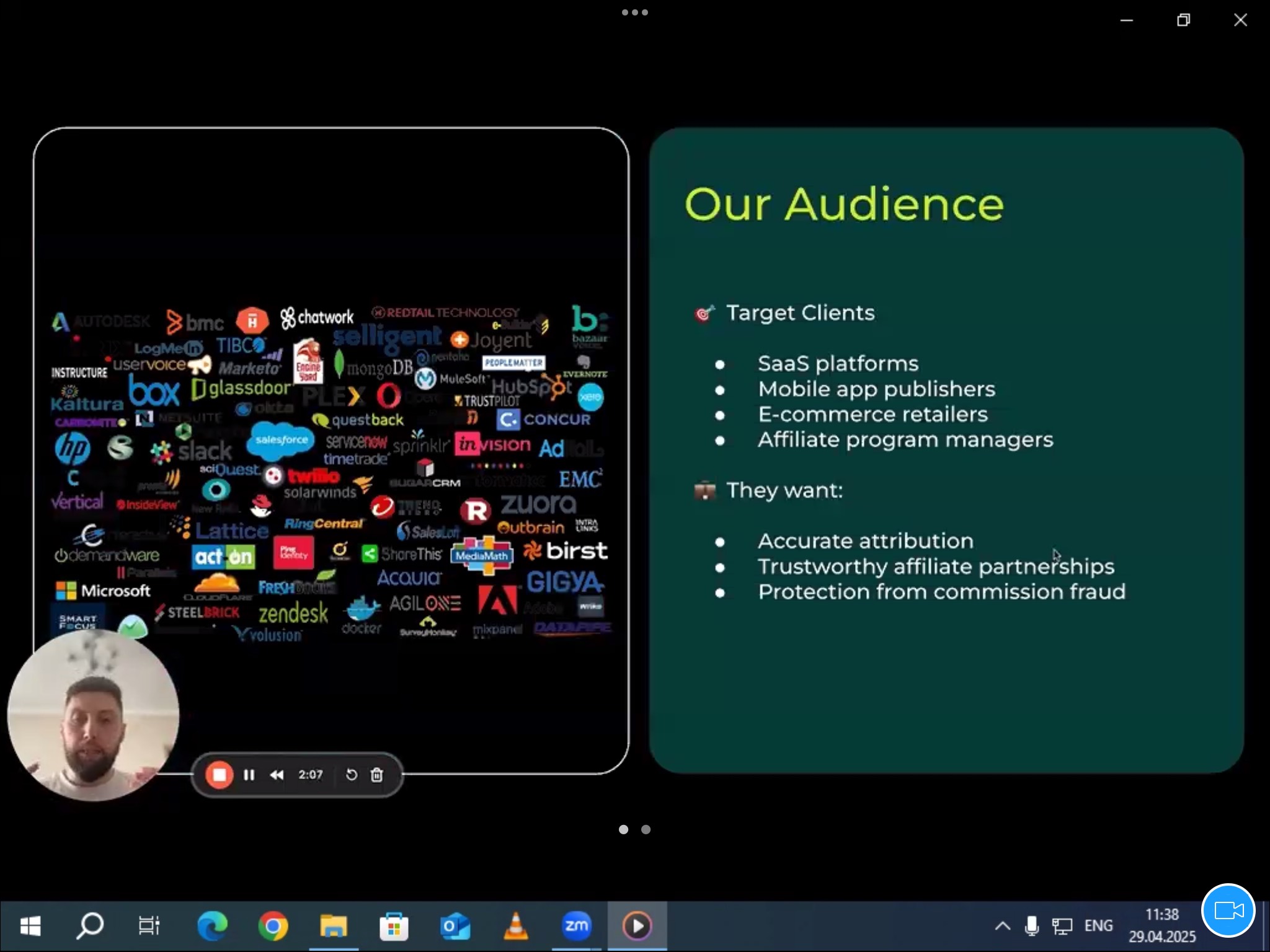This screenshot has width=1270, height=952.
Task: Click the docker logo in the collage
Action: coord(362,616)
